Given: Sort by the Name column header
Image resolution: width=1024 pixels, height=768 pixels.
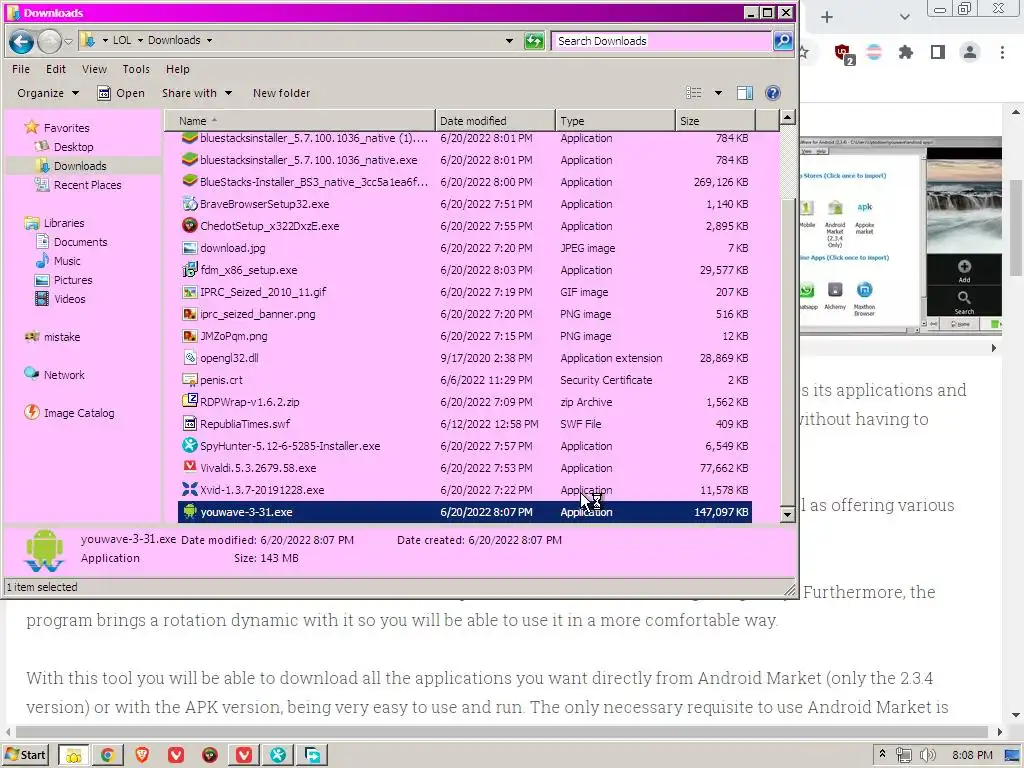Looking at the screenshot, I should click(x=300, y=121).
